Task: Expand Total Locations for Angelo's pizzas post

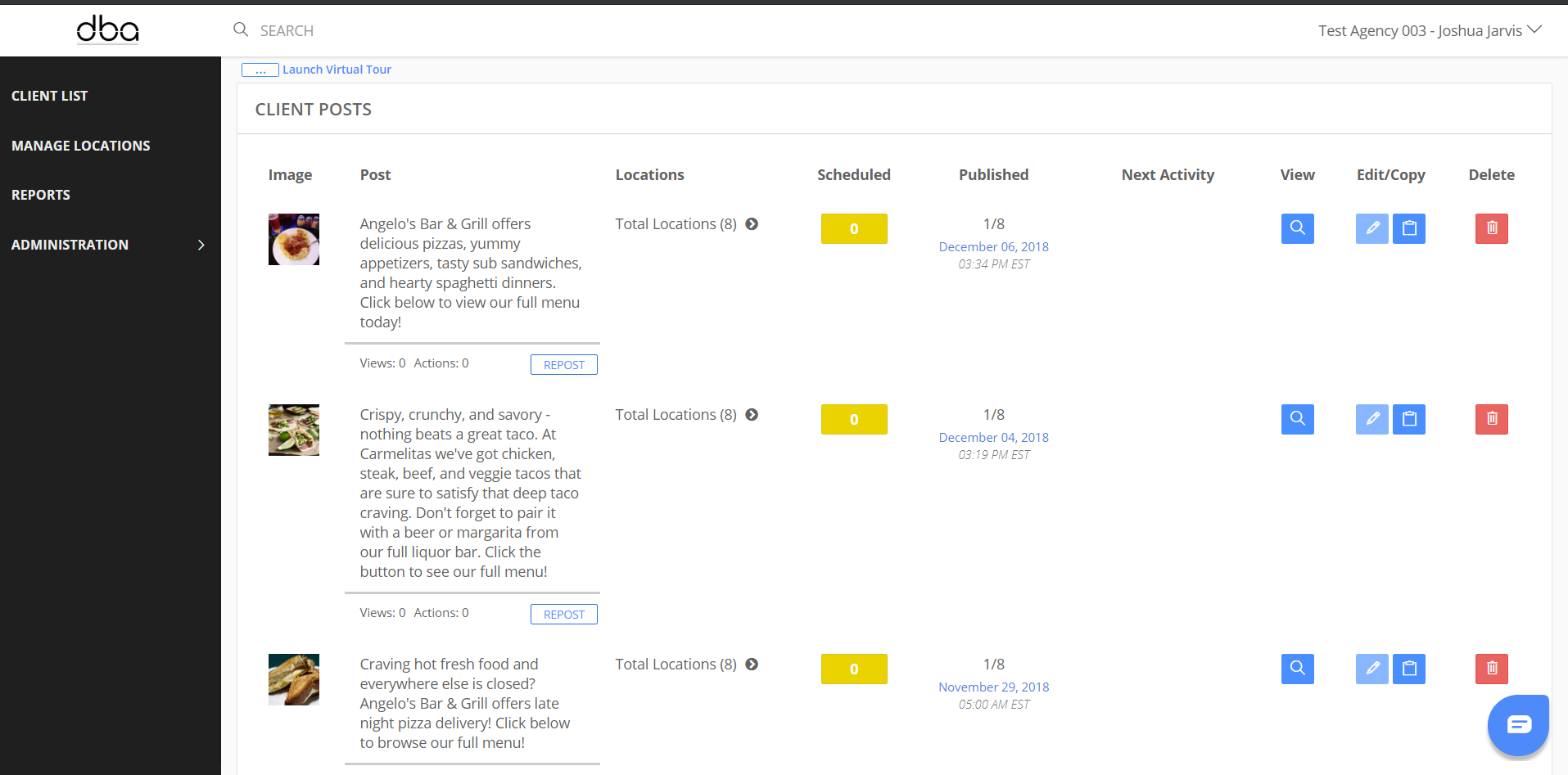Action: (752, 224)
